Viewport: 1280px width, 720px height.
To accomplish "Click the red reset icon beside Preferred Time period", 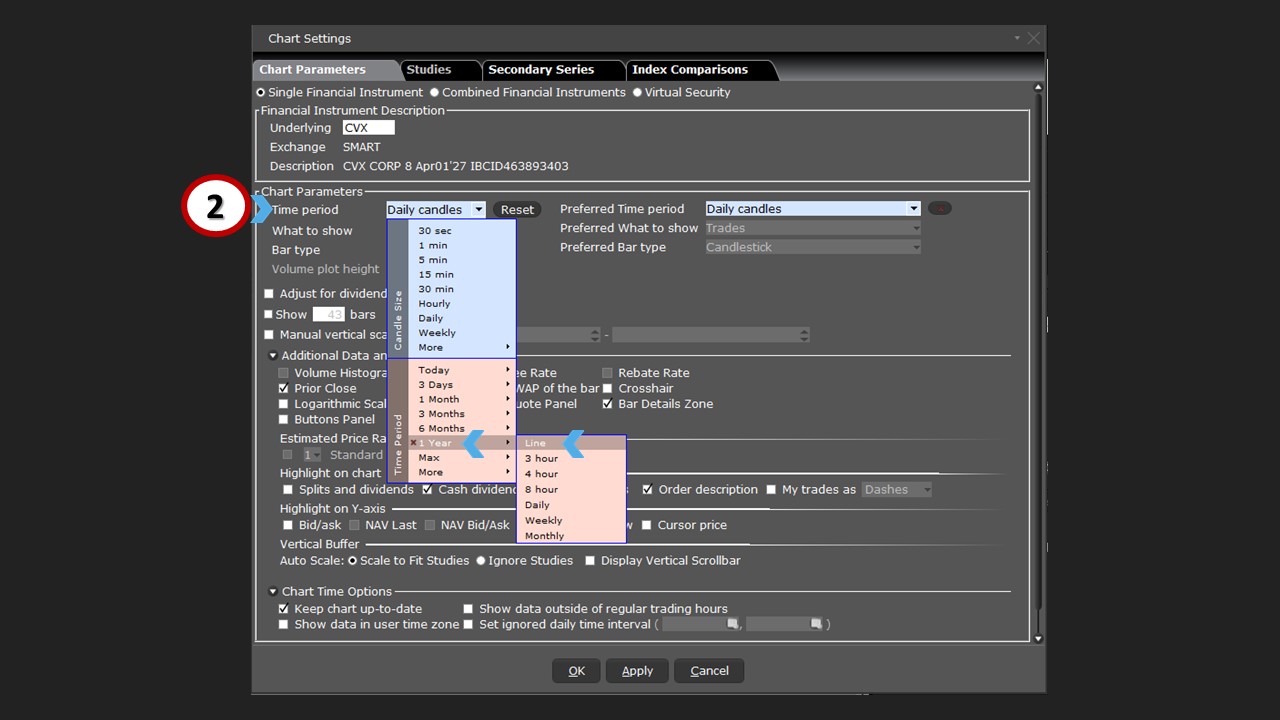I will tap(939, 209).
